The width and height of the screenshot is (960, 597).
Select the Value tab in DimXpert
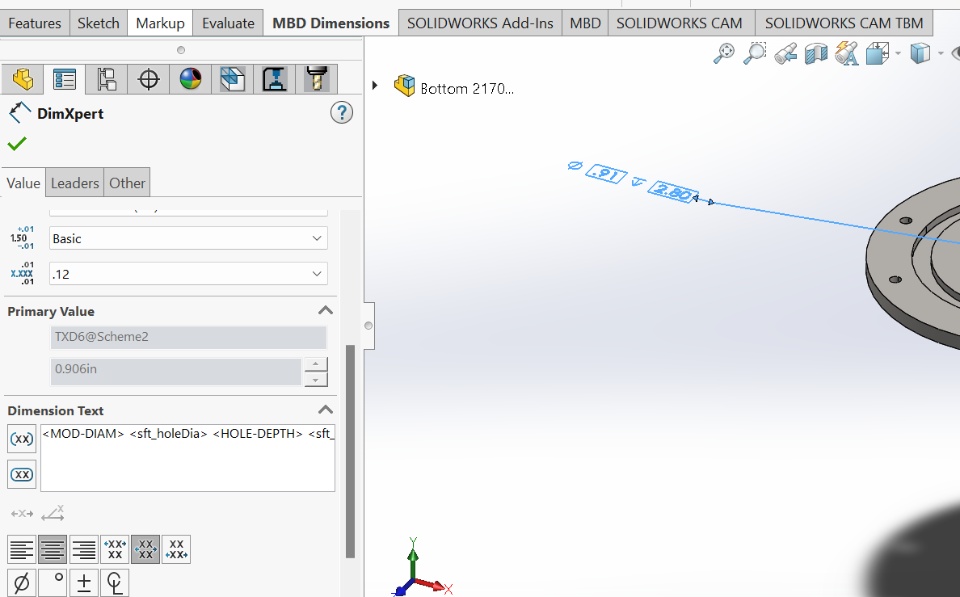23,182
